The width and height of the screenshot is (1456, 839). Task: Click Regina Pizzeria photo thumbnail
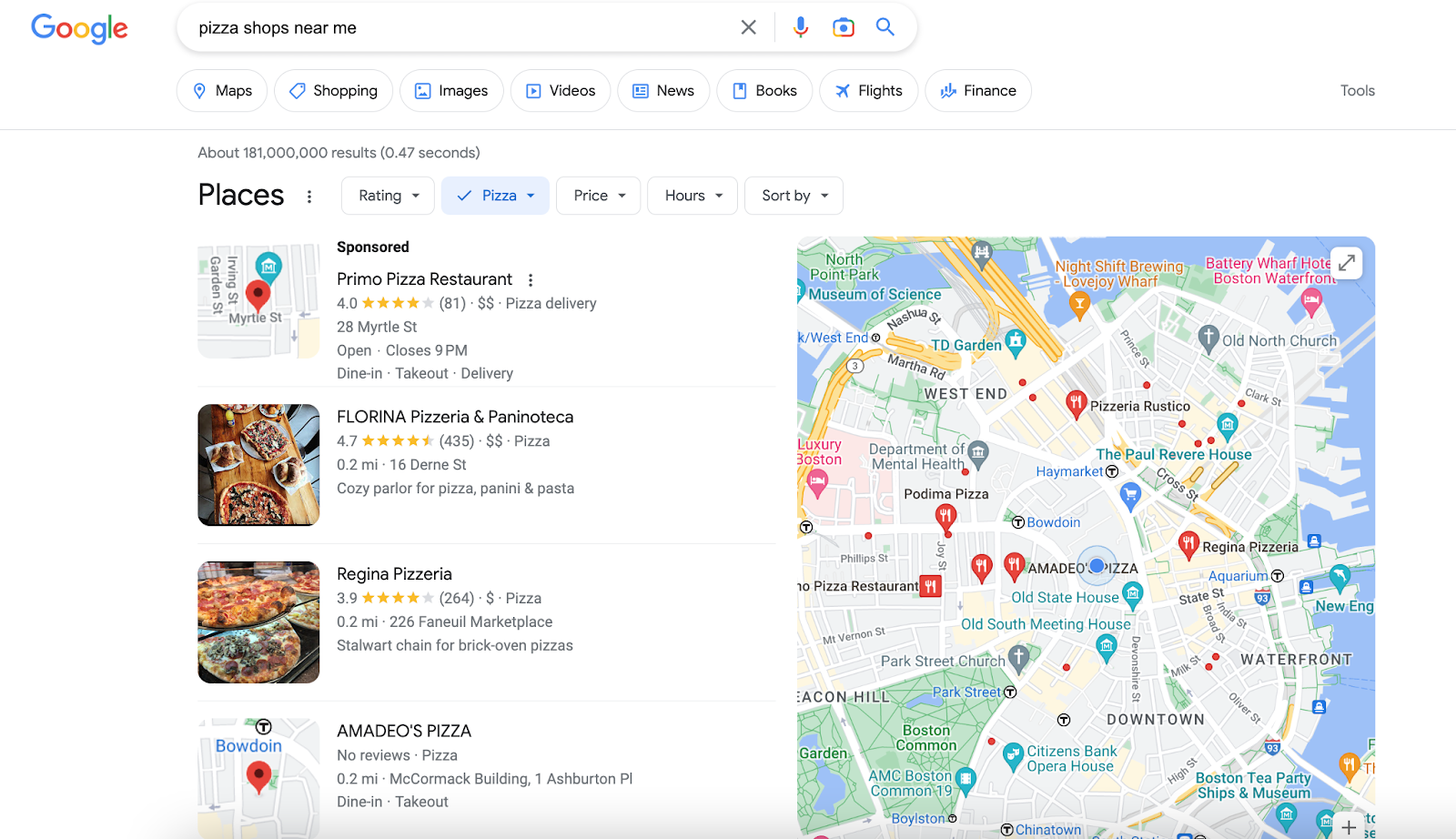point(258,622)
